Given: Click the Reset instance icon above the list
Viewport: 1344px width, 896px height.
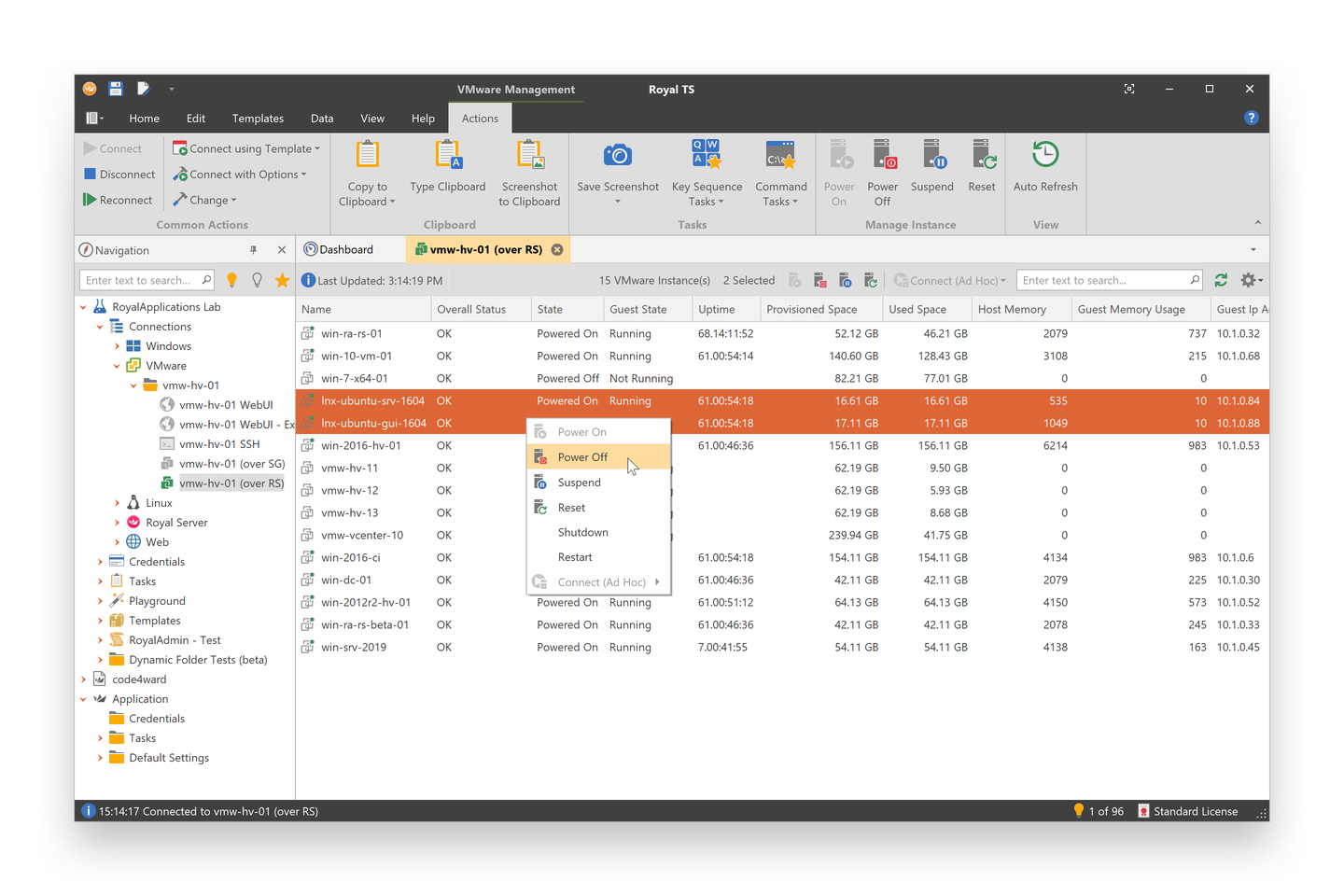Looking at the screenshot, I should tap(870, 280).
